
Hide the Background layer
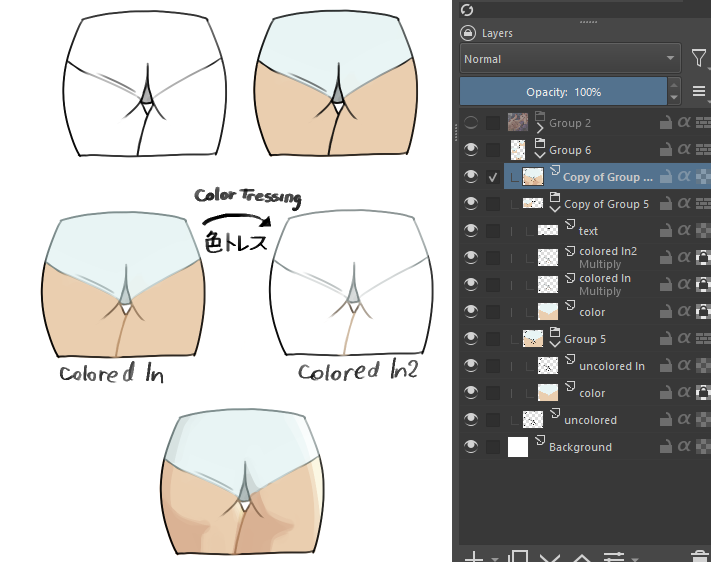[x=471, y=446]
